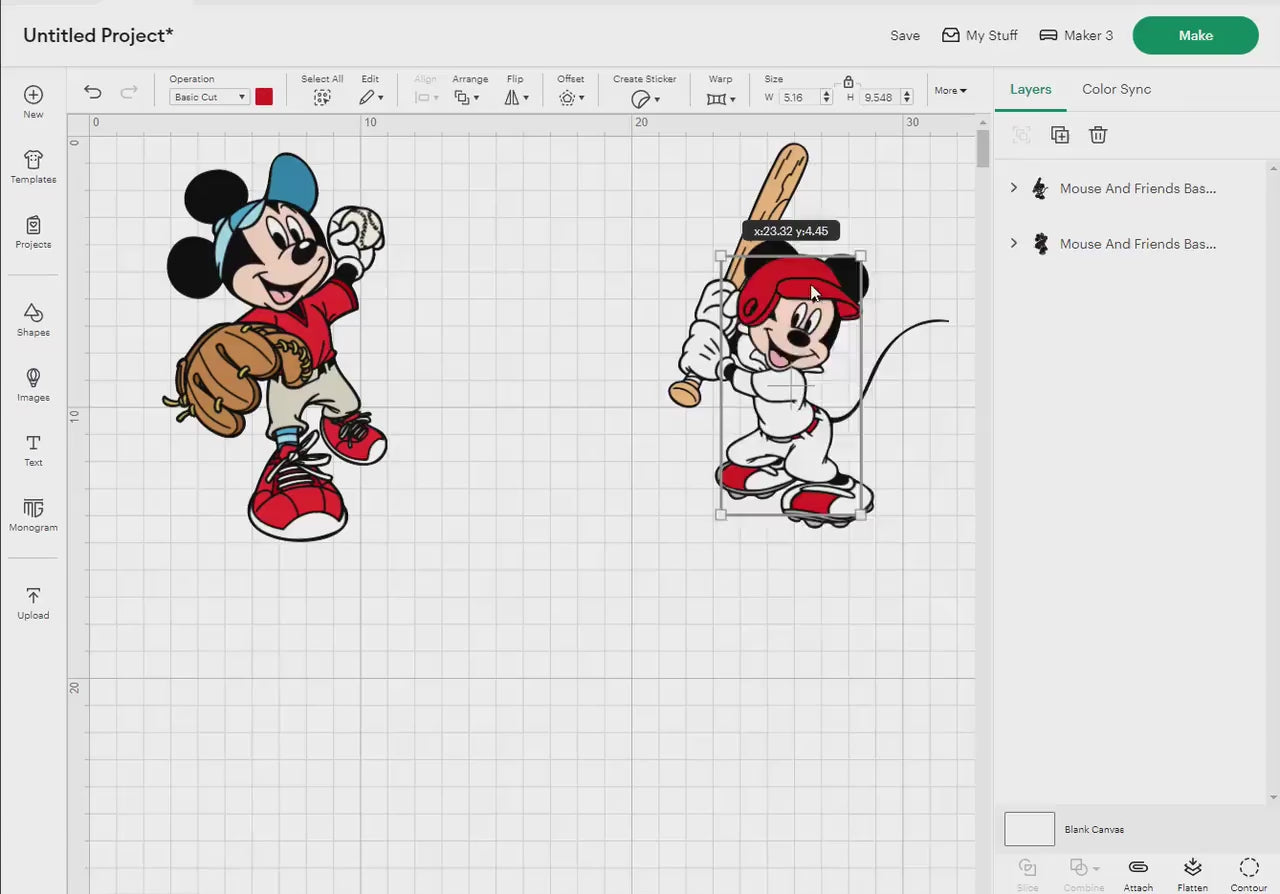Open the Offset tool
Screen dimensions: 1280x894
(572, 97)
